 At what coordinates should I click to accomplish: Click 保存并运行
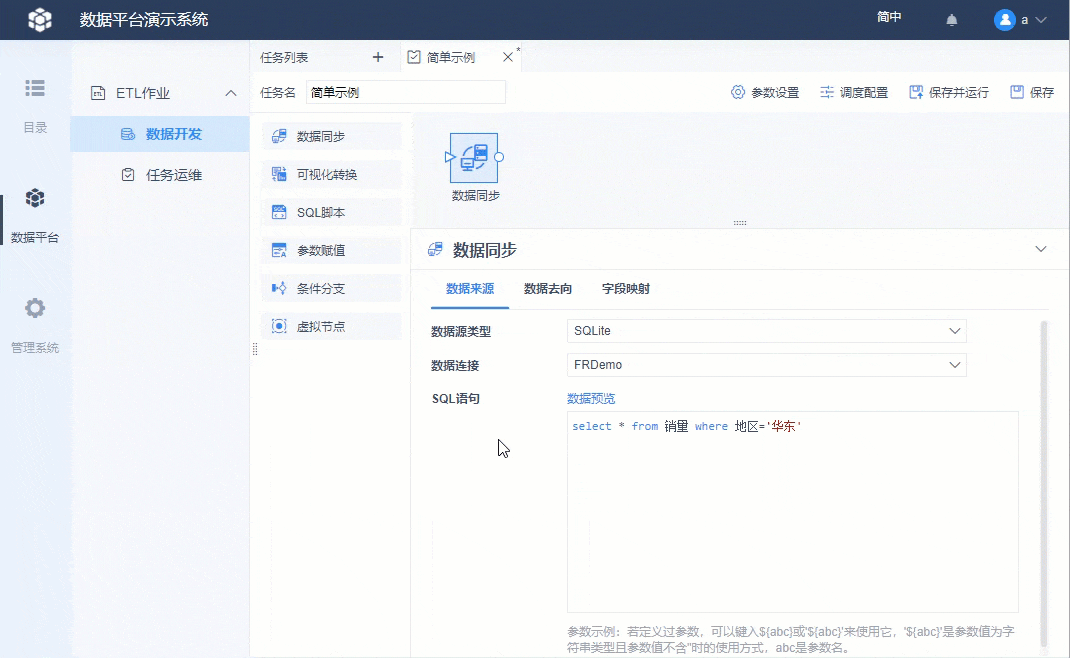pos(949,92)
